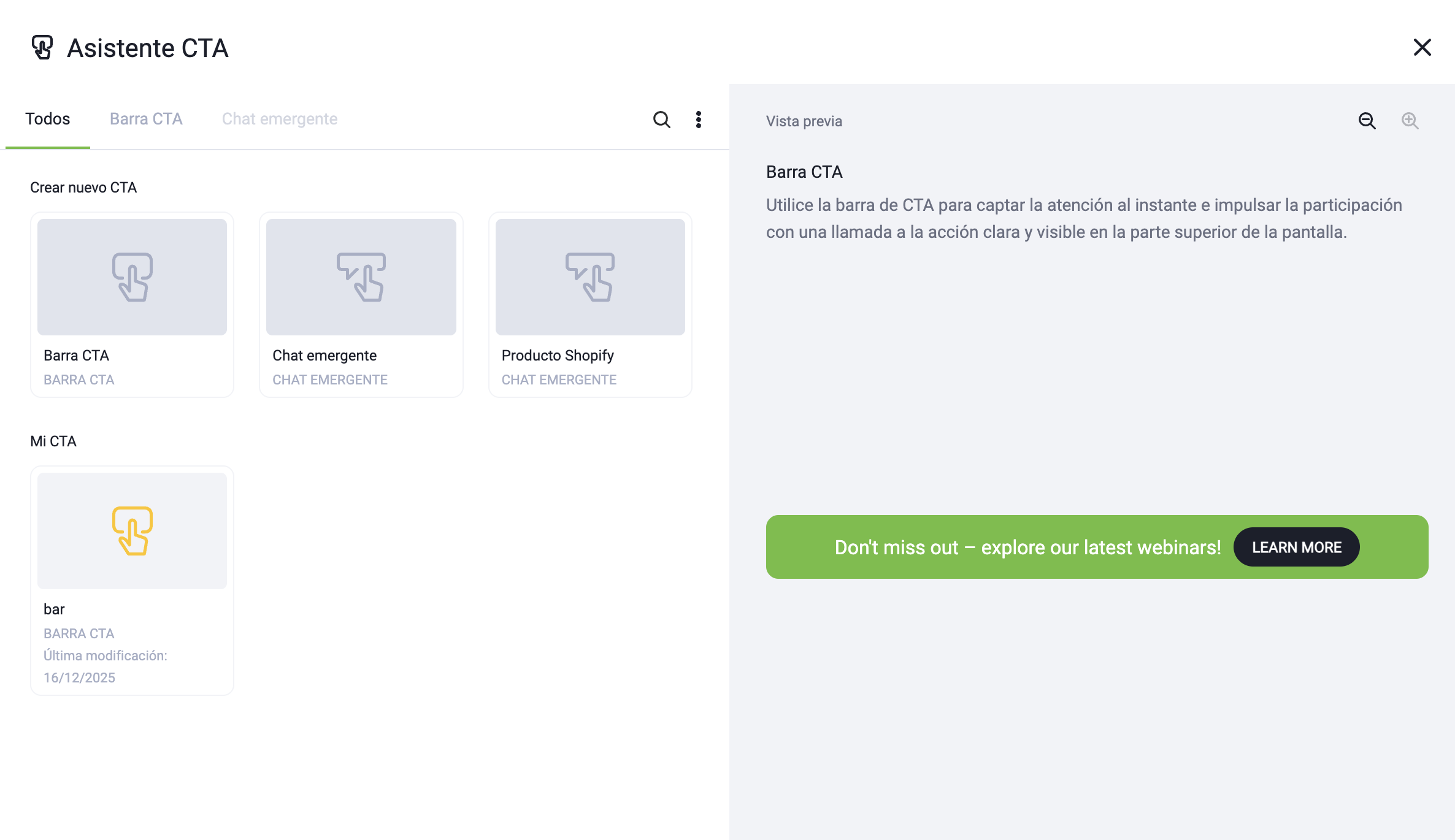Click the green webinar banner text
The image size is (1455, 840).
1027,547
